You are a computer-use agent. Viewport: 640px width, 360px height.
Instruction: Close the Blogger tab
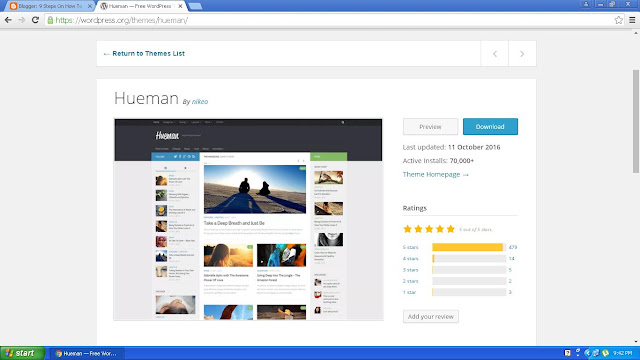coord(90,6)
